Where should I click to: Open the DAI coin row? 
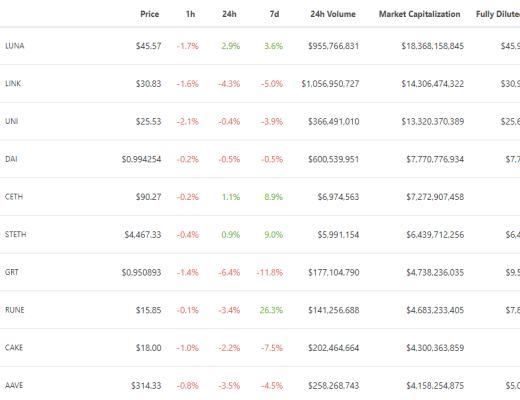(x=260, y=159)
